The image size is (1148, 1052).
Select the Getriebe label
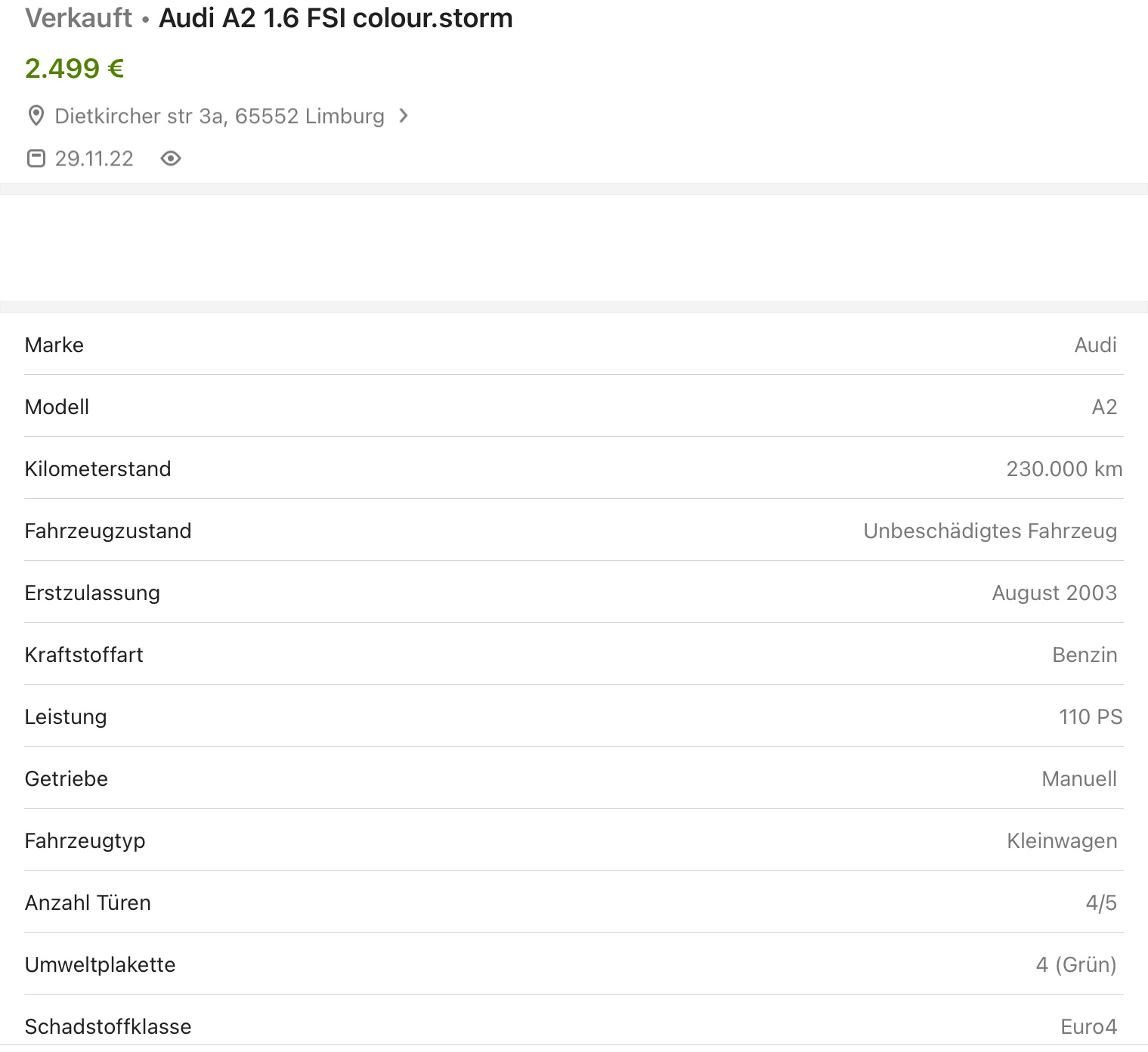pyautogui.click(x=67, y=778)
